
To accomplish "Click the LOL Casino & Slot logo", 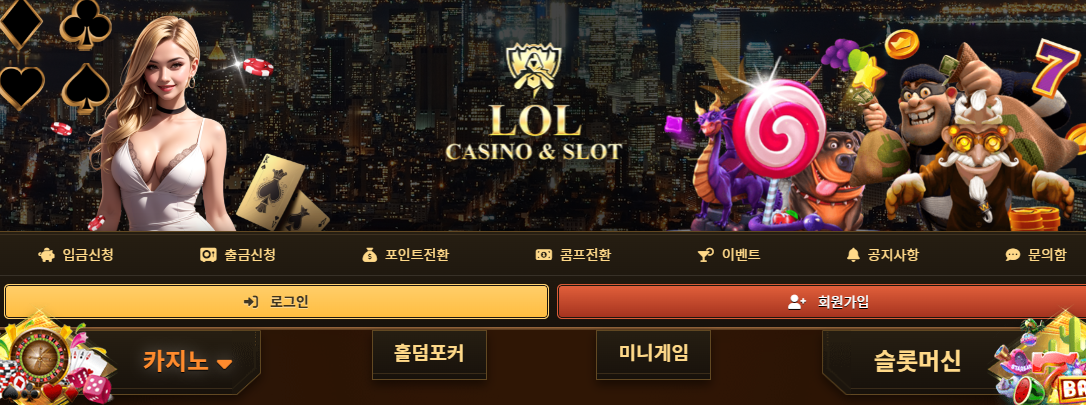I will (x=533, y=104).
